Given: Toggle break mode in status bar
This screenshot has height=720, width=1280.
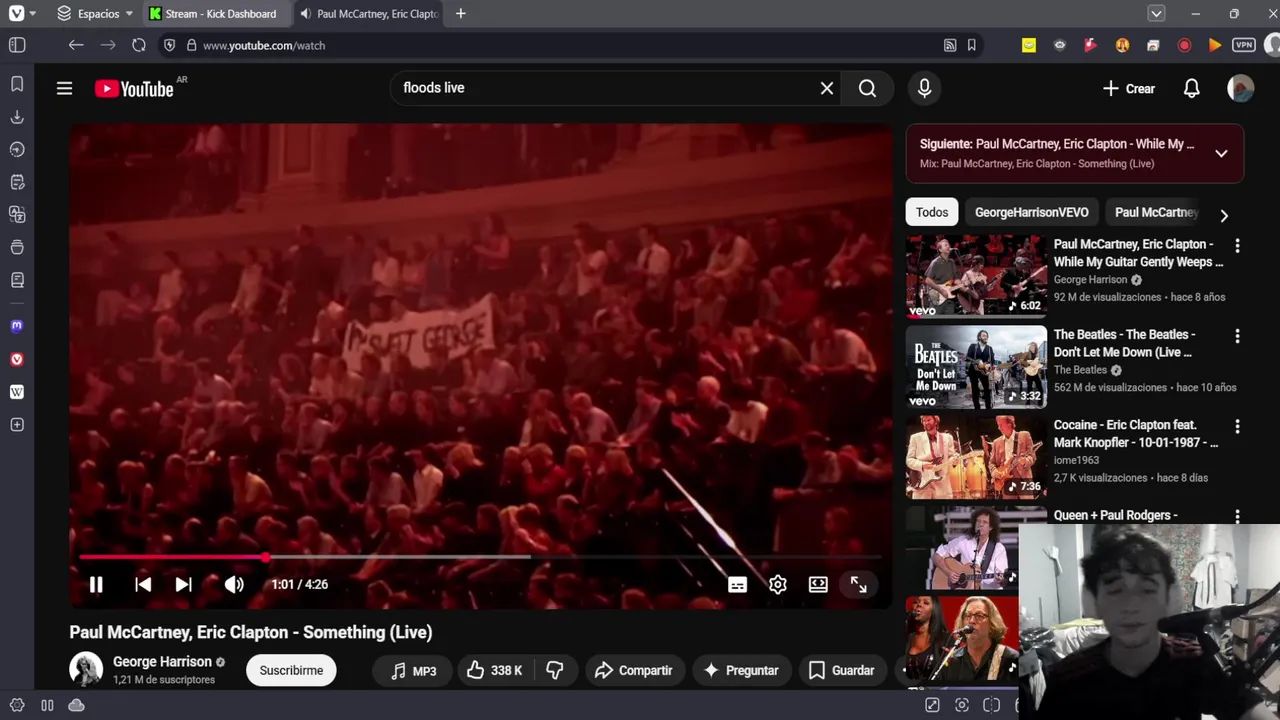Looking at the screenshot, I should (47, 705).
